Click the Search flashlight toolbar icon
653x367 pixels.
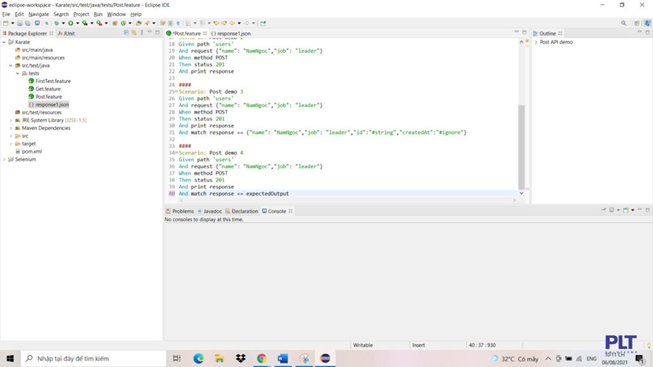147,23
